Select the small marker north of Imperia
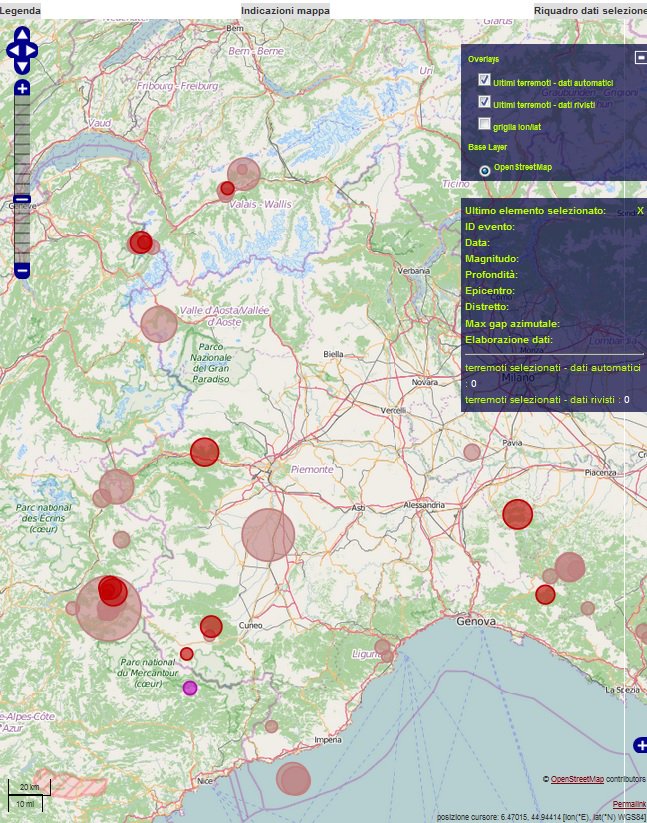647x823 pixels. 271,726
